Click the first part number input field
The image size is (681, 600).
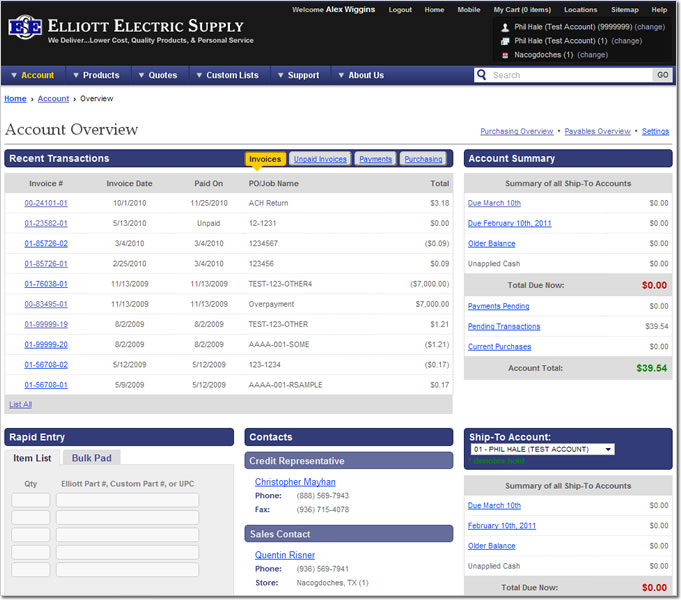coord(127,500)
